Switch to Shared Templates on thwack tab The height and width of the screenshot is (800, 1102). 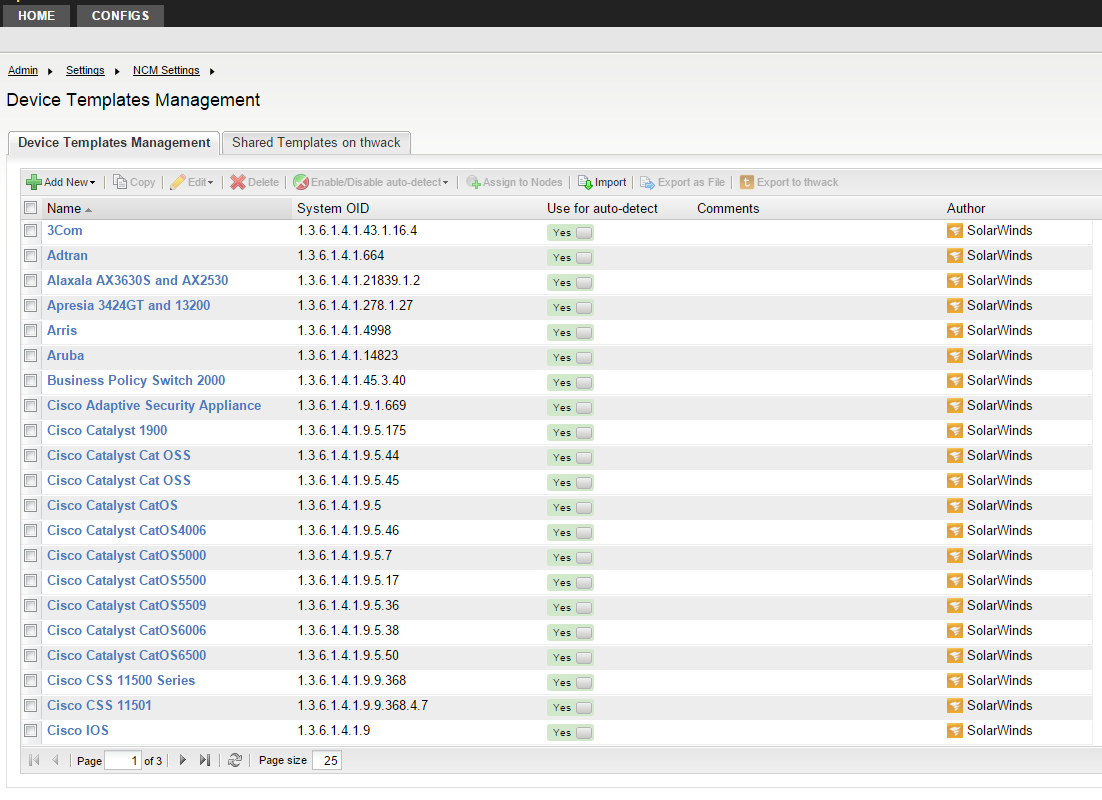click(x=316, y=143)
